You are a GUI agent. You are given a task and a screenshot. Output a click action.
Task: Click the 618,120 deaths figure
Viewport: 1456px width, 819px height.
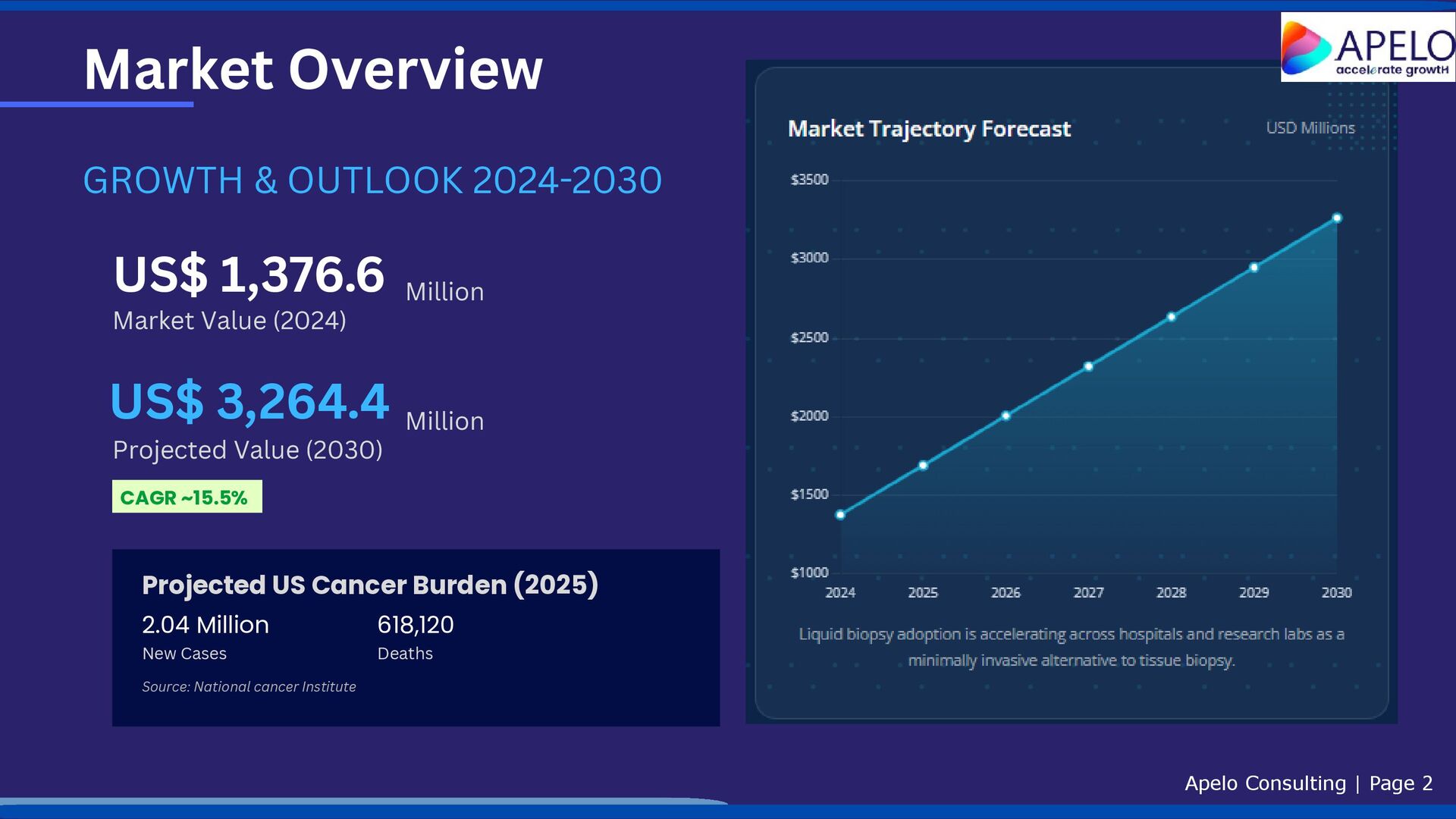coord(415,625)
